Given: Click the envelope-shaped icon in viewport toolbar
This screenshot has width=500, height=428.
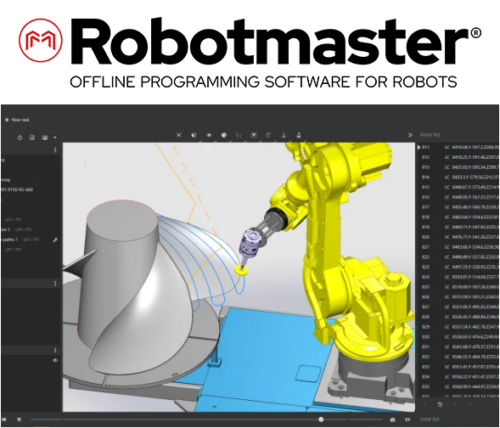Looking at the screenshot, I should (x=254, y=135).
